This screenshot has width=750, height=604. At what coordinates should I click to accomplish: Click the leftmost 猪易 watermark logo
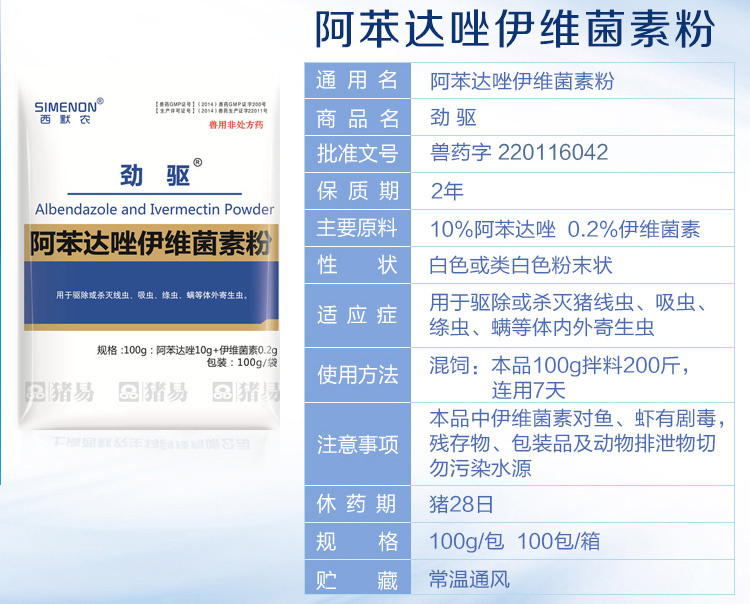click(61, 390)
